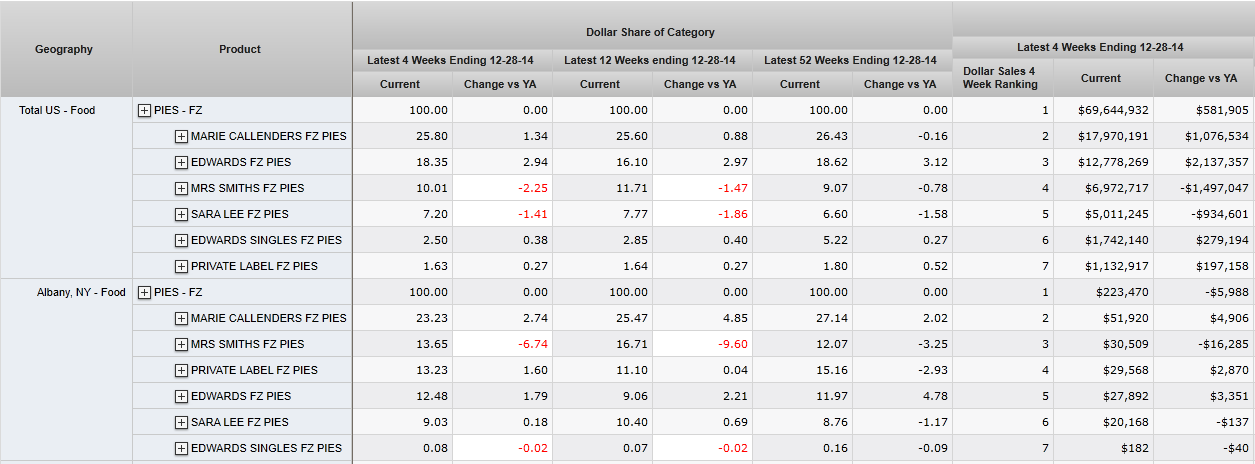1255x464 pixels.
Task: Click Dollar Sales 4 Week Ranking header
Action: 999,77
